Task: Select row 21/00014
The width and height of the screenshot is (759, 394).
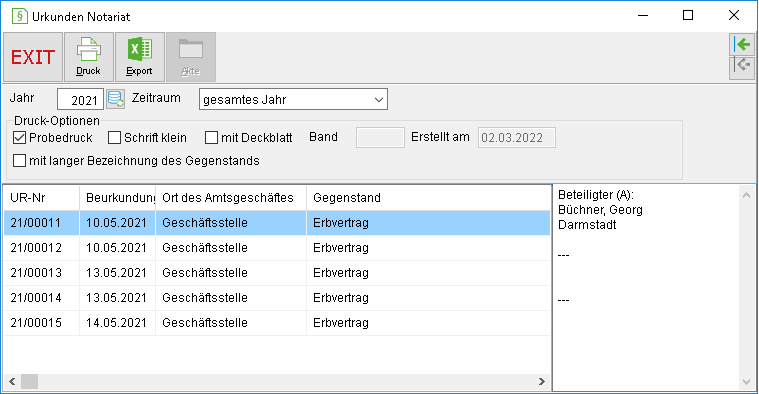Action: point(277,298)
